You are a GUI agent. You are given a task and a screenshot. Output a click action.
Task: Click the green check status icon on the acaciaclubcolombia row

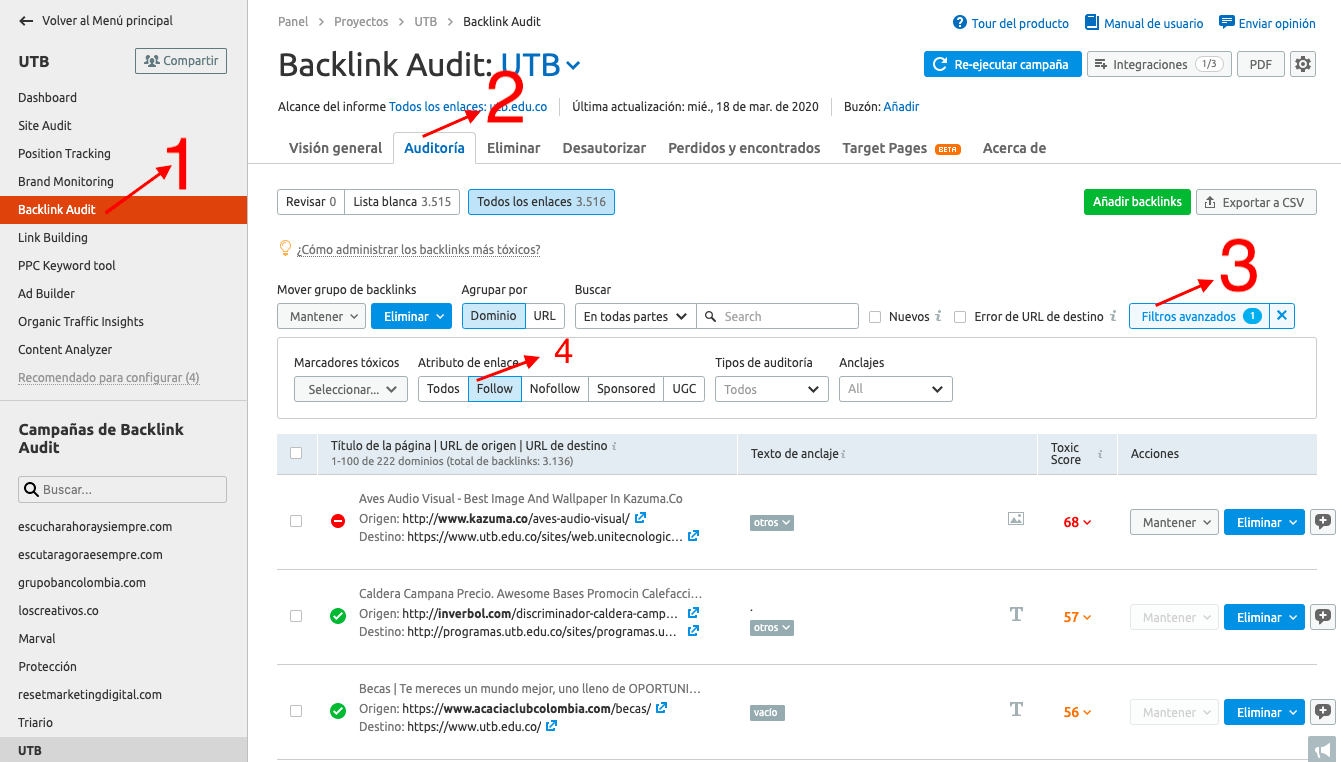tap(337, 710)
